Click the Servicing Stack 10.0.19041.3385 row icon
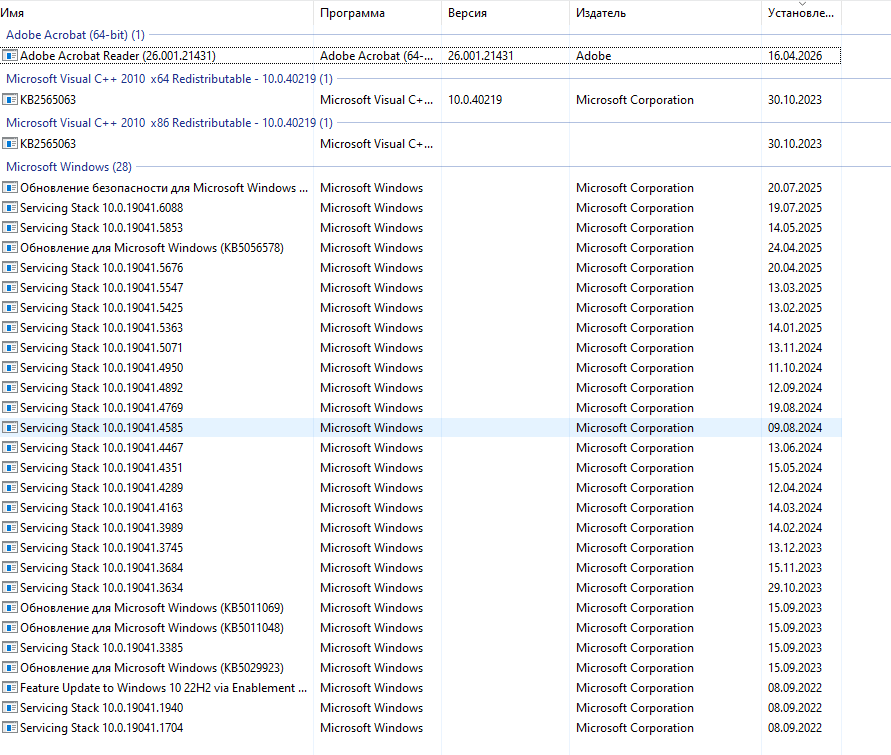This screenshot has width=891, height=755. 10,648
